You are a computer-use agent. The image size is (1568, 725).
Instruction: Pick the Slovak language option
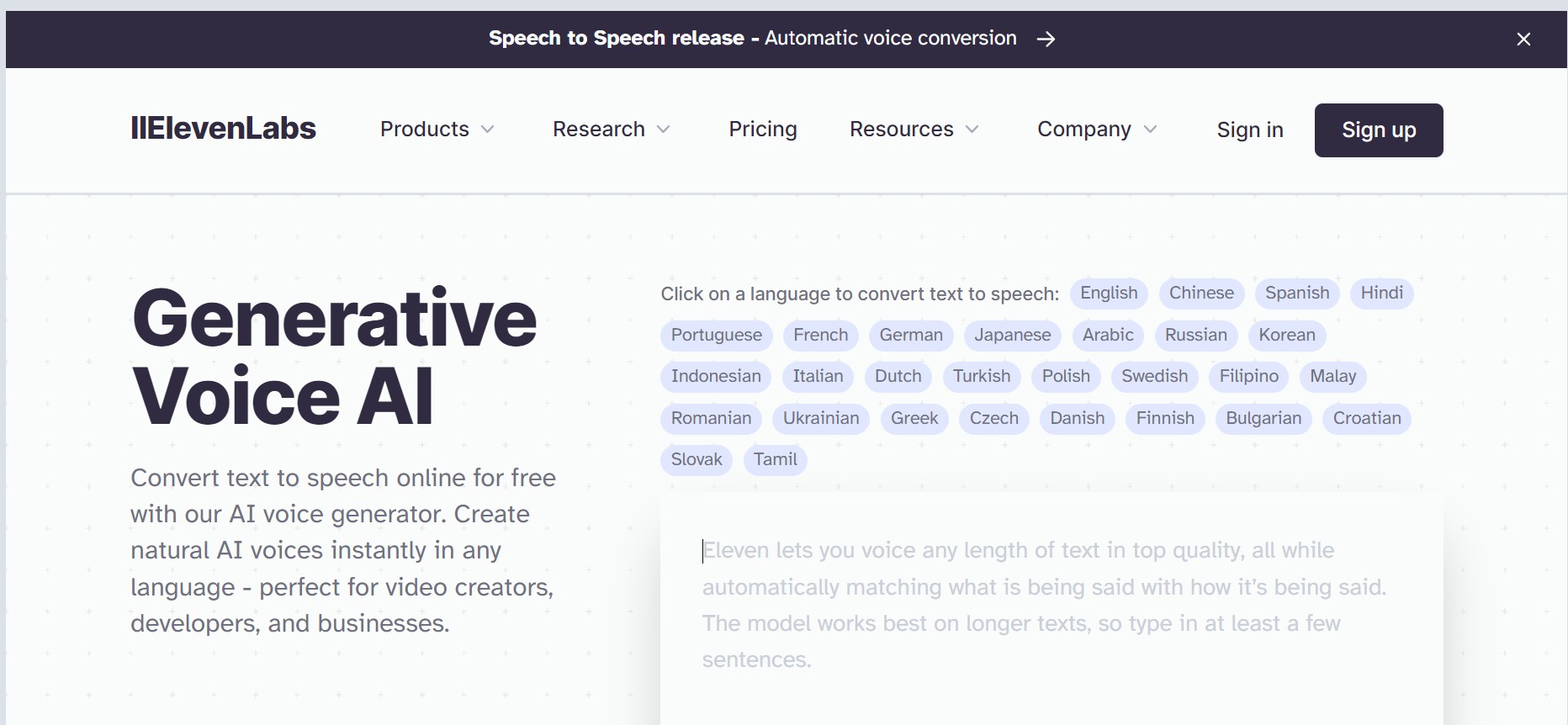pos(696,459)
